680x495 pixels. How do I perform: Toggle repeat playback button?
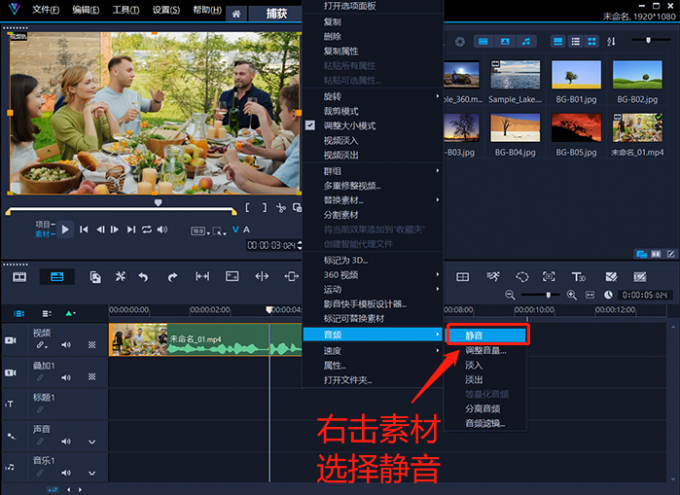coord(147,229)
